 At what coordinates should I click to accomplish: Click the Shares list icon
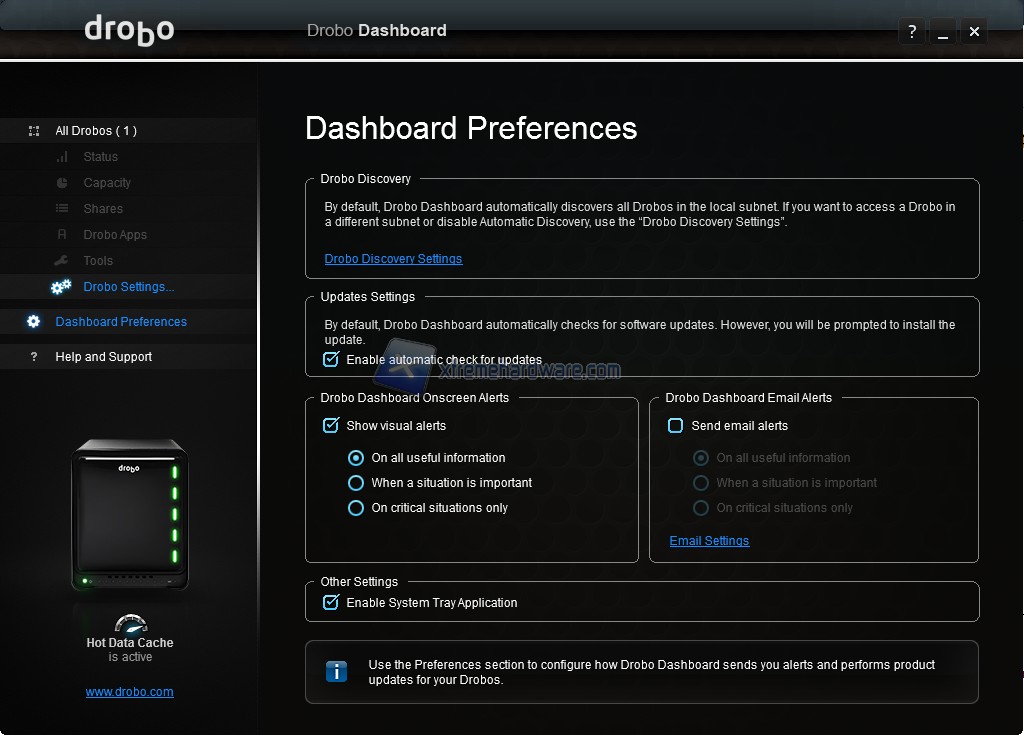coord(62,209)
